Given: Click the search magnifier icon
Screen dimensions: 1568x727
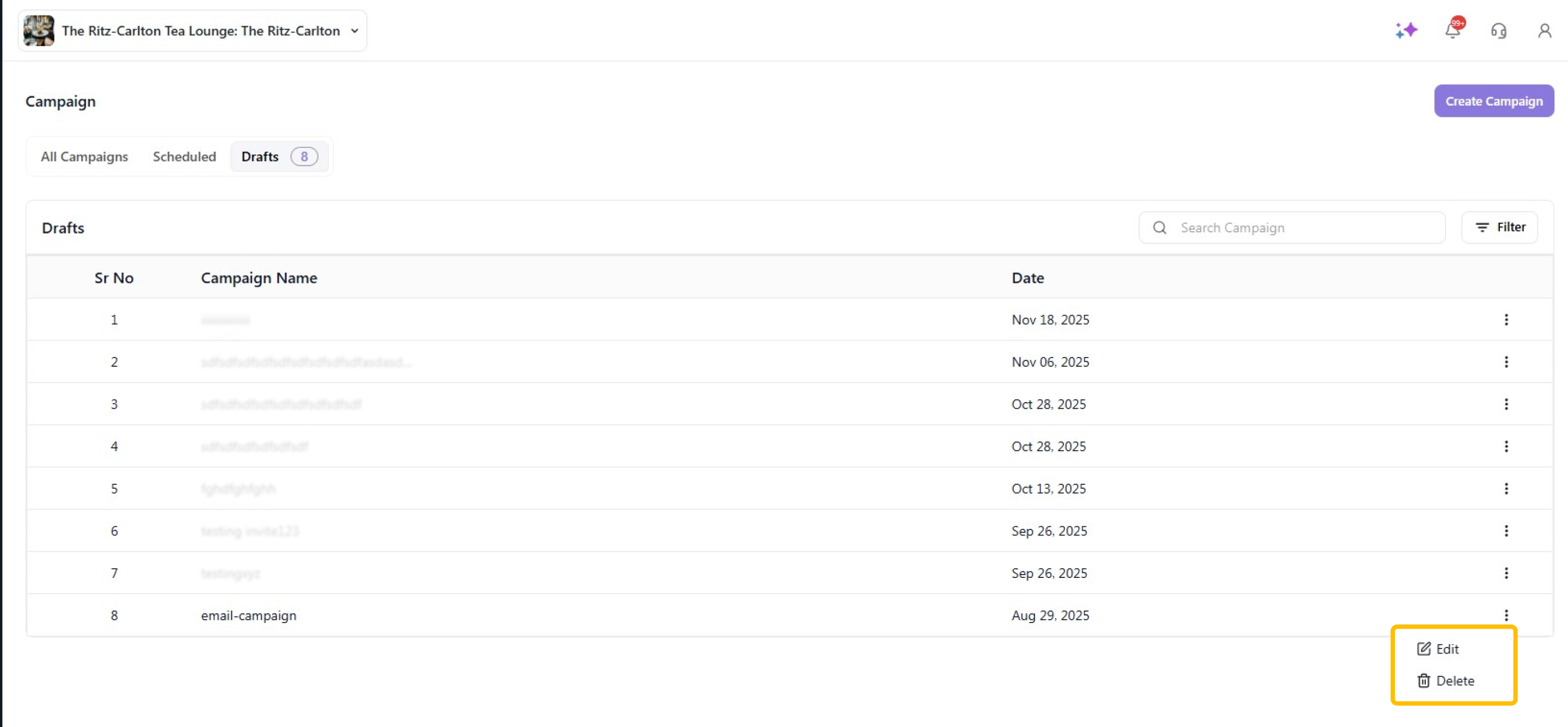Looking at the screenshot, I should [1160, 227].
